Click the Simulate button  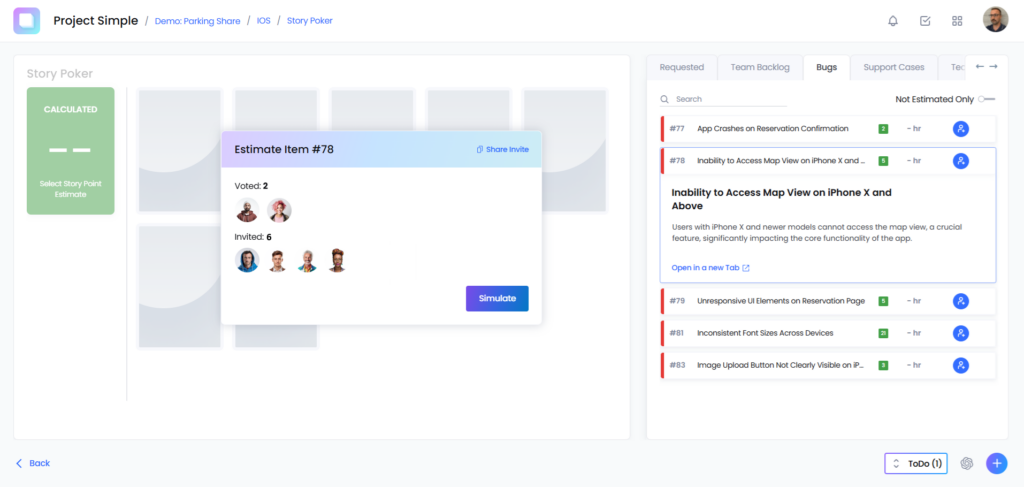(497, 299)
